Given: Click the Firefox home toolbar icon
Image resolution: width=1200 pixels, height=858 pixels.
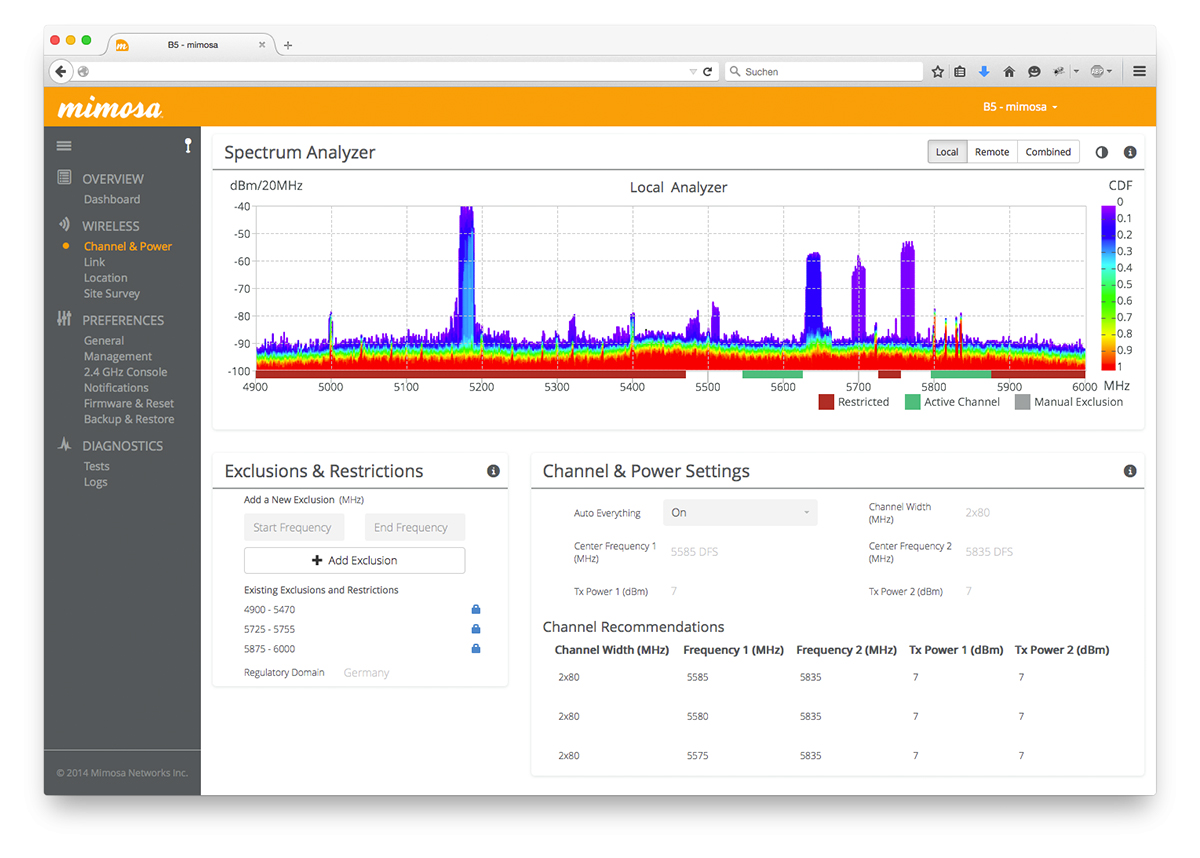Looking at the screenshot, I should (1009, 72).
